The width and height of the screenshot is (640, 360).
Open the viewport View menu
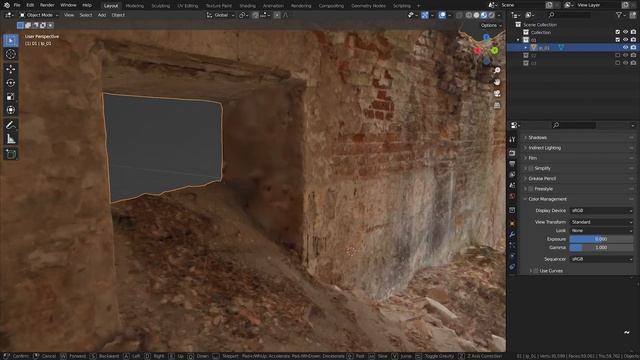pos(69,15)
